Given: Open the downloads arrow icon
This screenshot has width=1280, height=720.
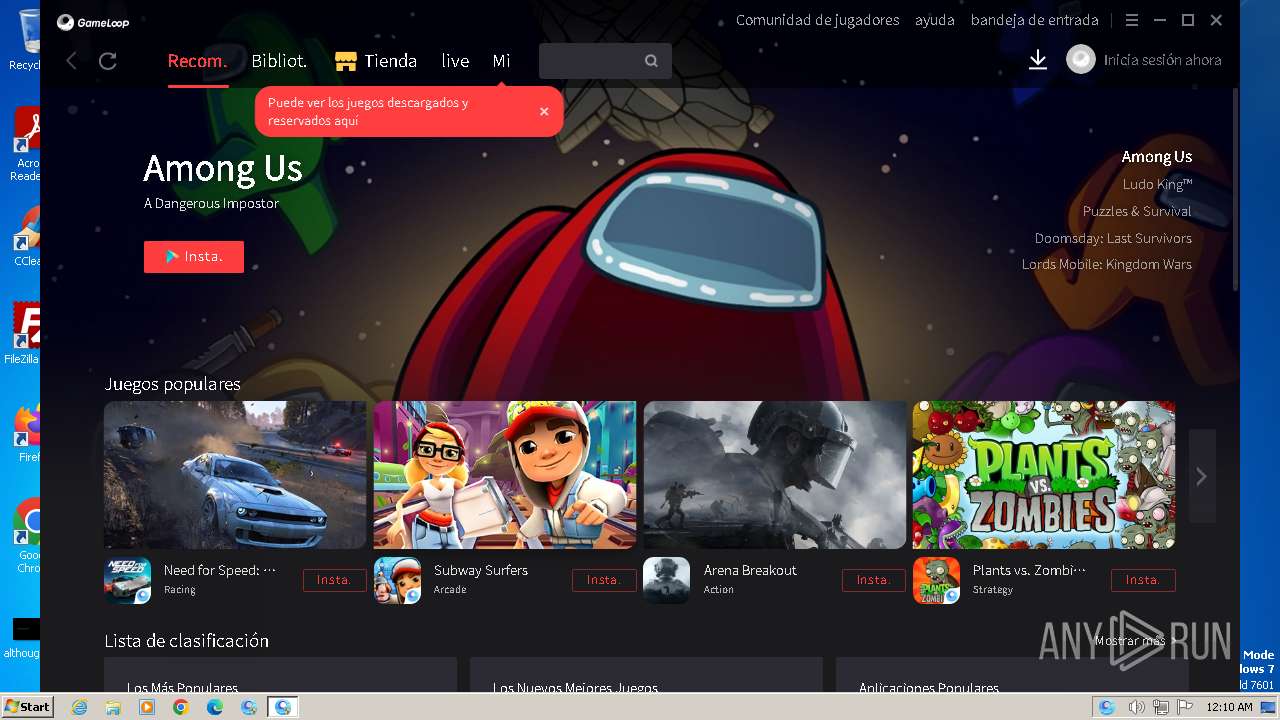Looking at the screenshot, I should point(1038,60).
